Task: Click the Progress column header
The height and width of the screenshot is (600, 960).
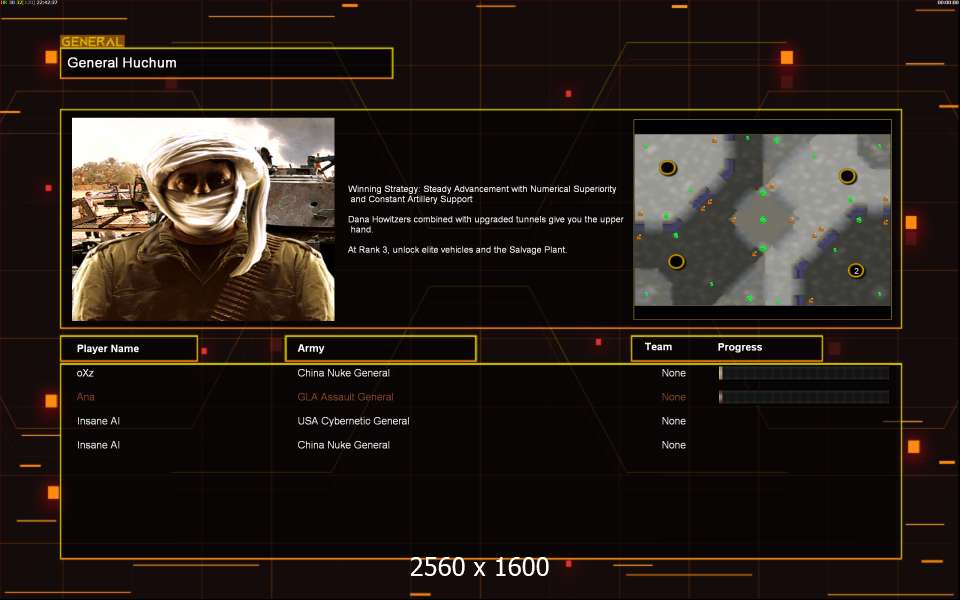Action: pos(740,347)
